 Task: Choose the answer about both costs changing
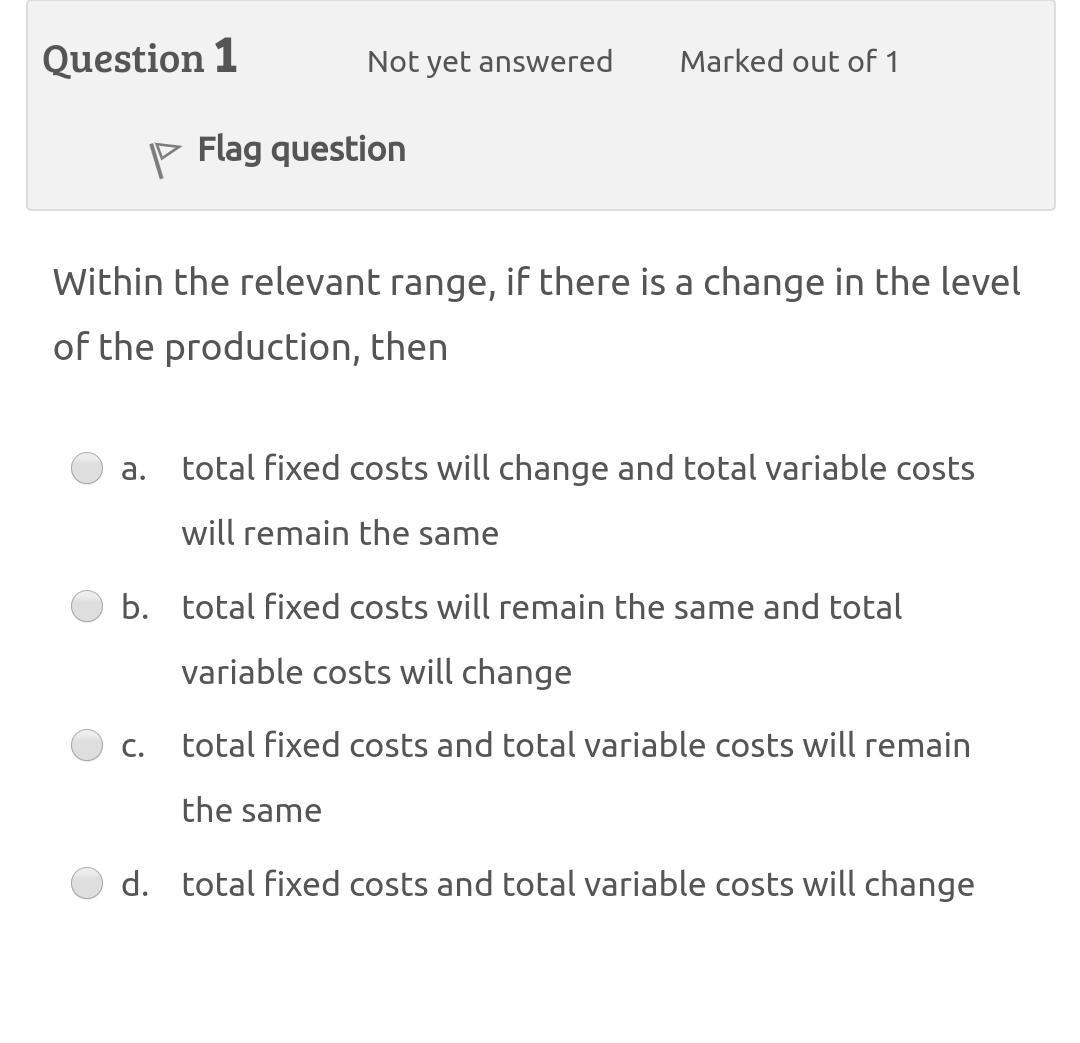[578, 883]
